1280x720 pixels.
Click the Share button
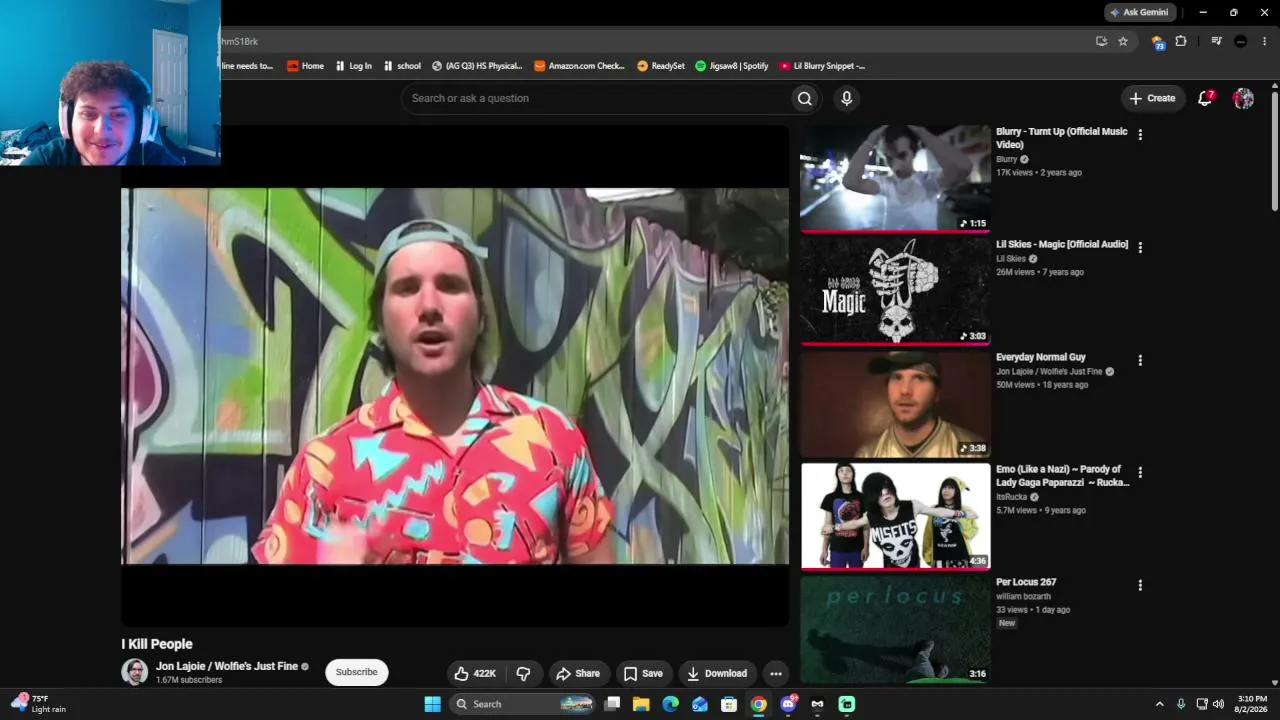tap(578, 673)
